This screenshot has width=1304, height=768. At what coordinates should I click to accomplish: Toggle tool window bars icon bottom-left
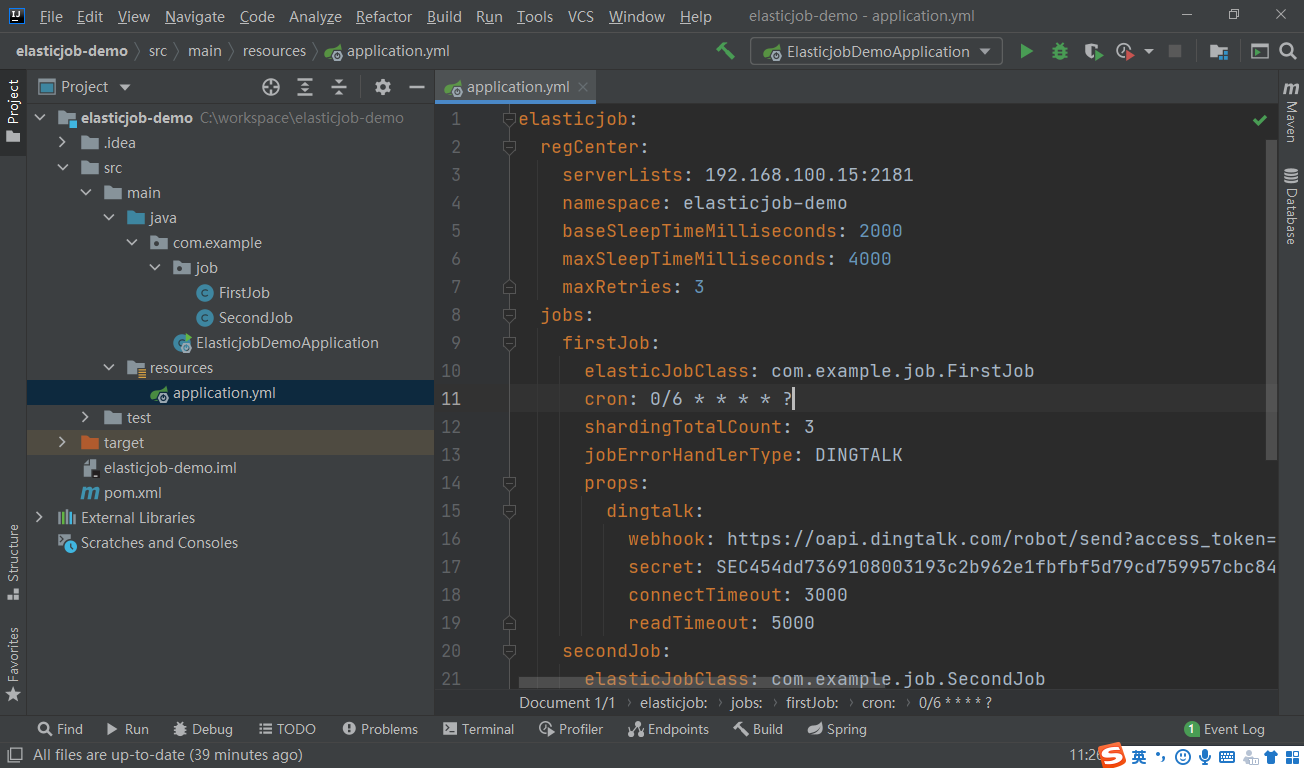pyautogui.click(x=14, y=755)
